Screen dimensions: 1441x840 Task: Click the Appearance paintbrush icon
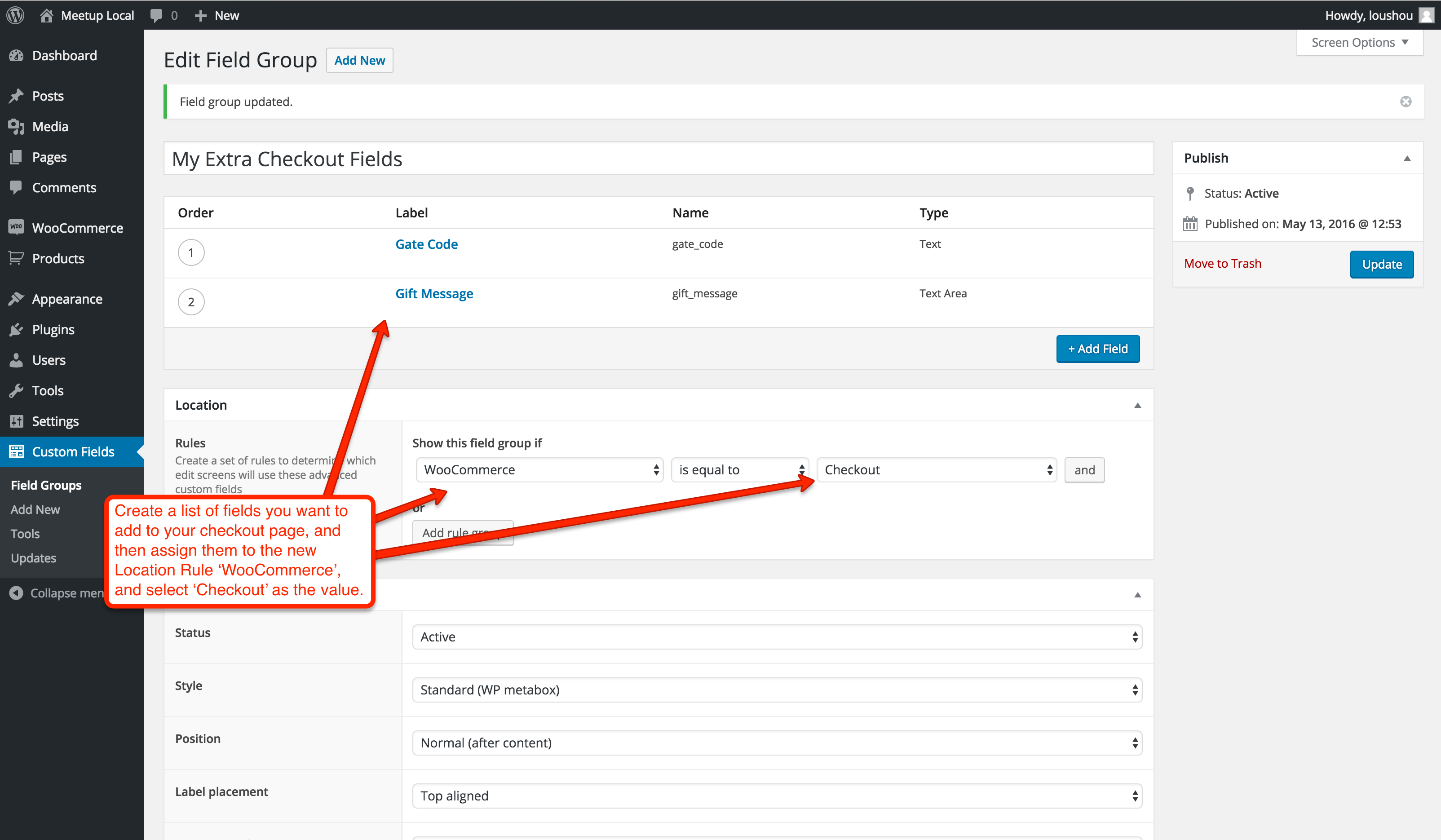[16, 298]
